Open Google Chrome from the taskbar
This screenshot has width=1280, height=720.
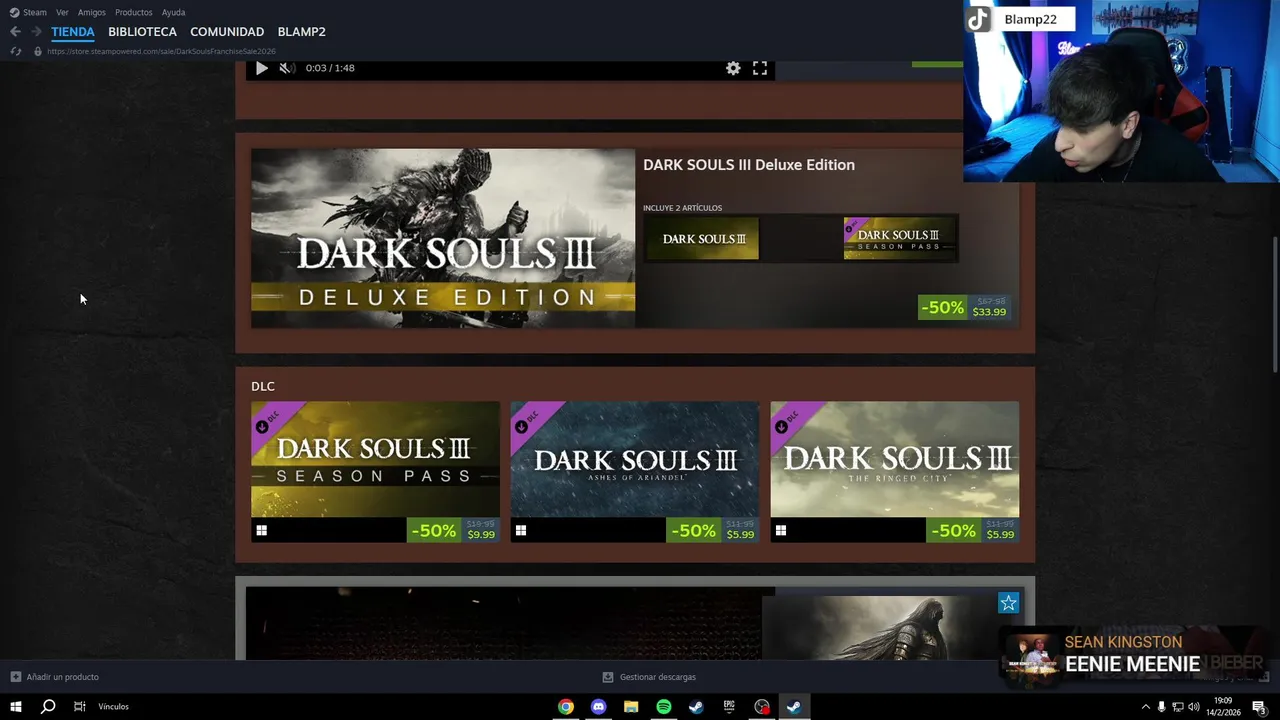pyautogui.click(x=566, y=707)
